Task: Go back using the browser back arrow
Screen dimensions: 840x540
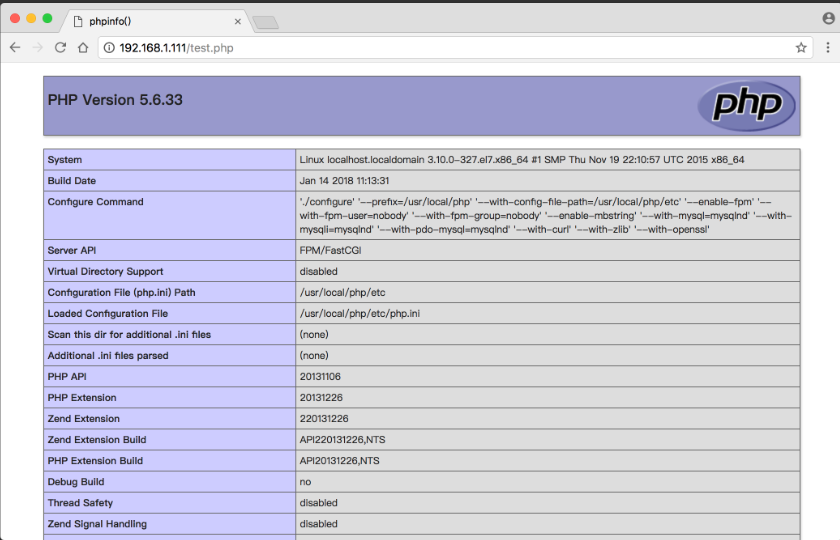Action: (15, 48)
